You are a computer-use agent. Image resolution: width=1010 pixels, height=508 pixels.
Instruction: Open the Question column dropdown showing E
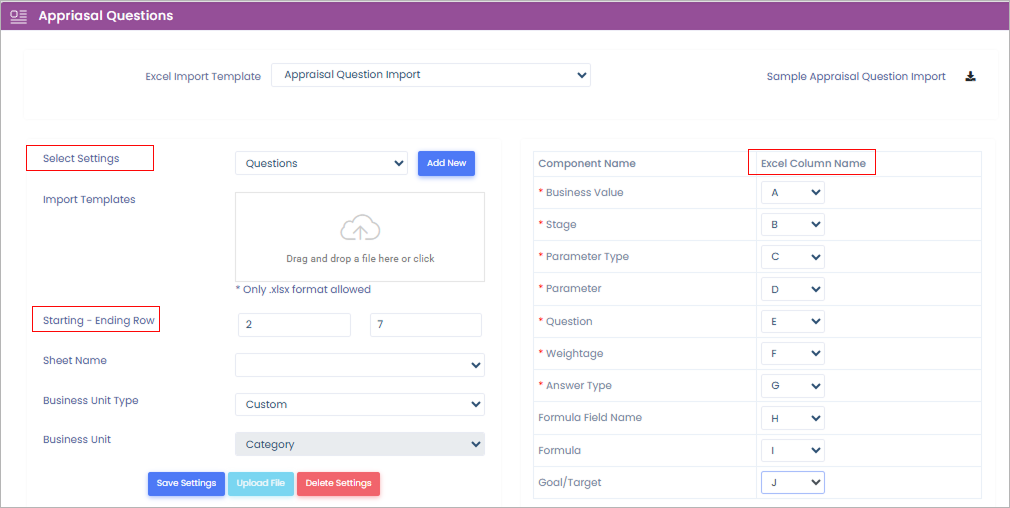pyautogui.click(x=793, y=321)
